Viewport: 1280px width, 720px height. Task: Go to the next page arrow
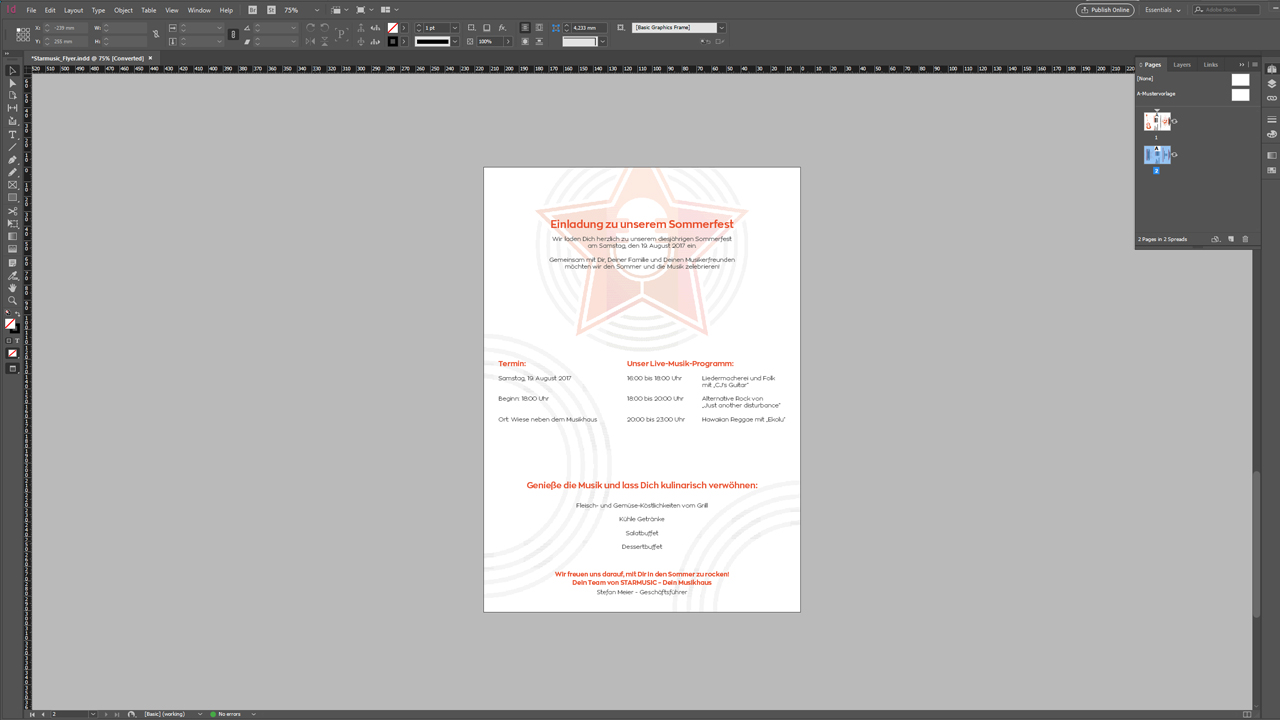[x=104, y=714]
